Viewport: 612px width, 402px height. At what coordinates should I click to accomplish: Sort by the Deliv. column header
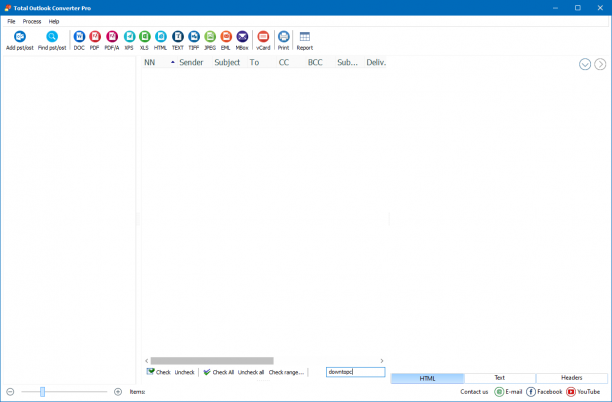point(375,62)
